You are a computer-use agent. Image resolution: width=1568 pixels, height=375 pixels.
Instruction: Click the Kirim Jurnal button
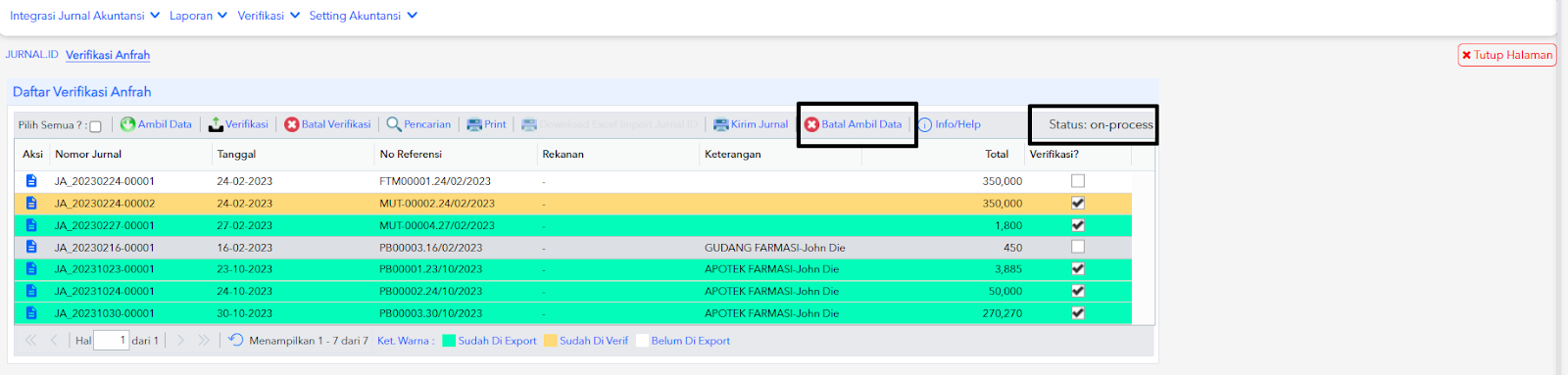[751, 124]
